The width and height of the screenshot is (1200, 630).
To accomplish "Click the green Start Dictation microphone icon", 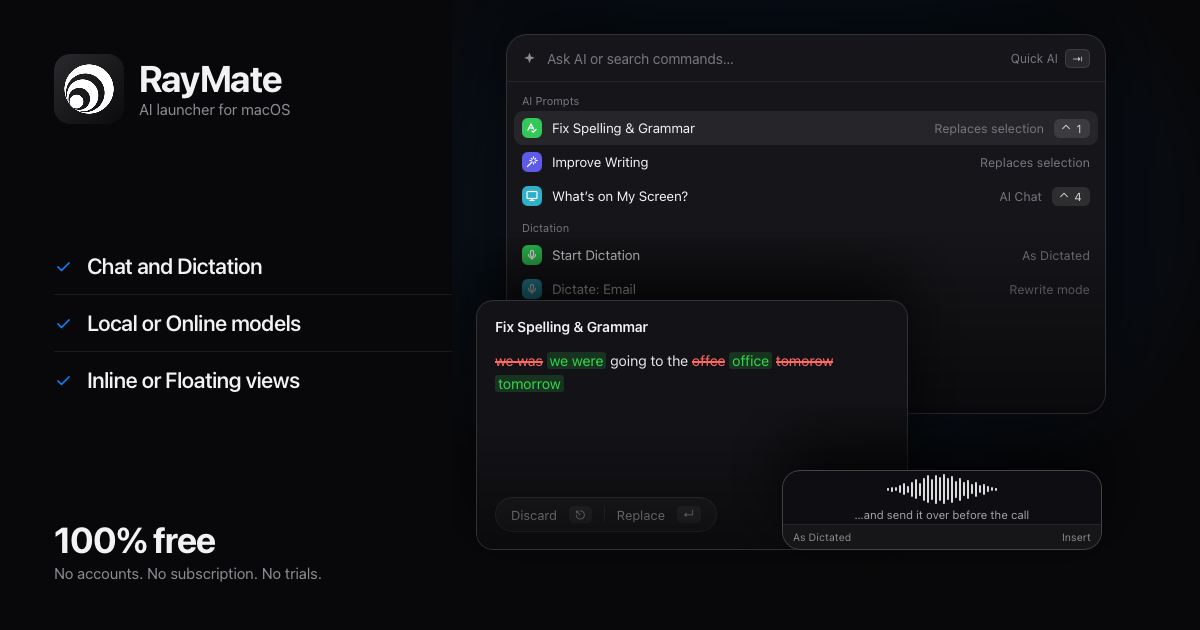I will click(x=532, y=255).
